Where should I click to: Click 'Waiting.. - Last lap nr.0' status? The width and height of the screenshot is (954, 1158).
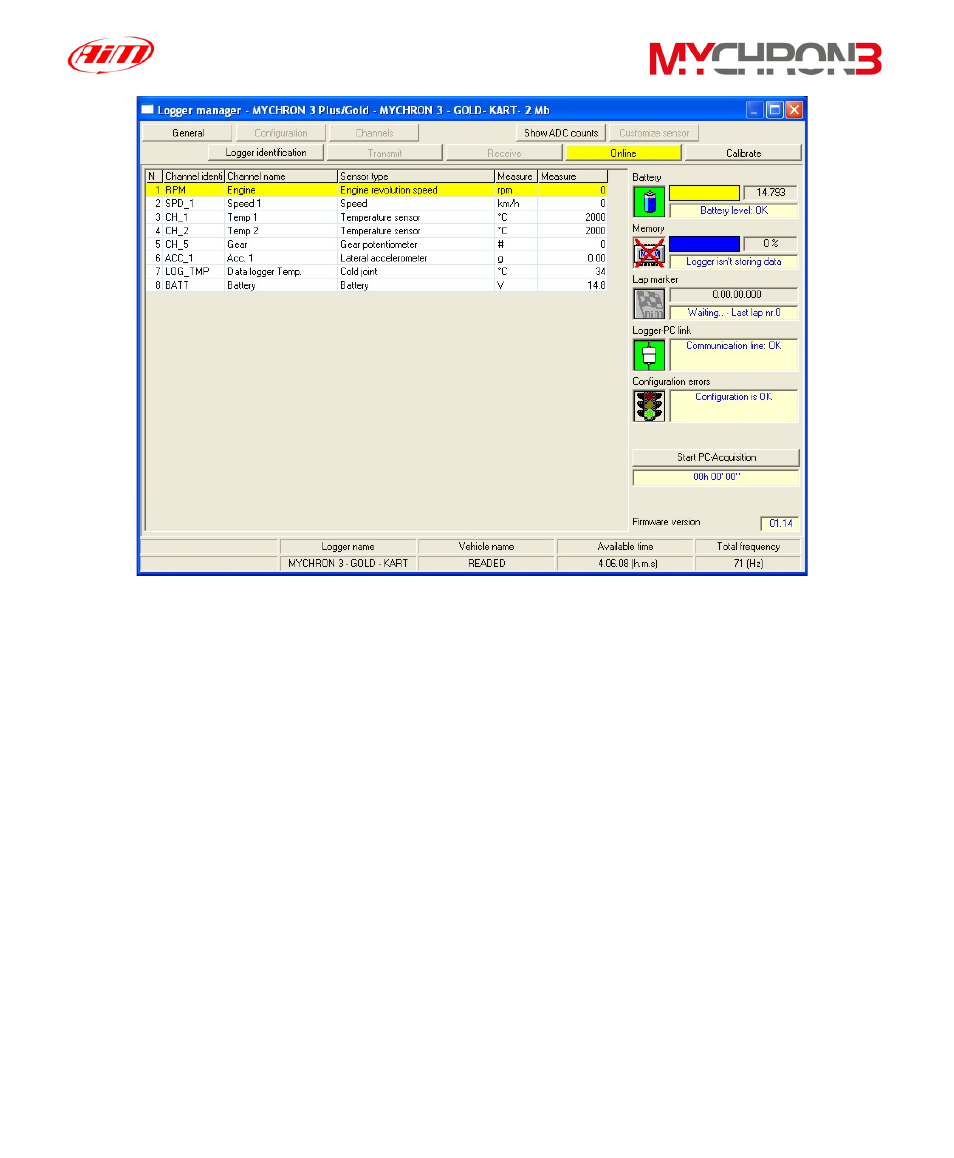[734, 312]
